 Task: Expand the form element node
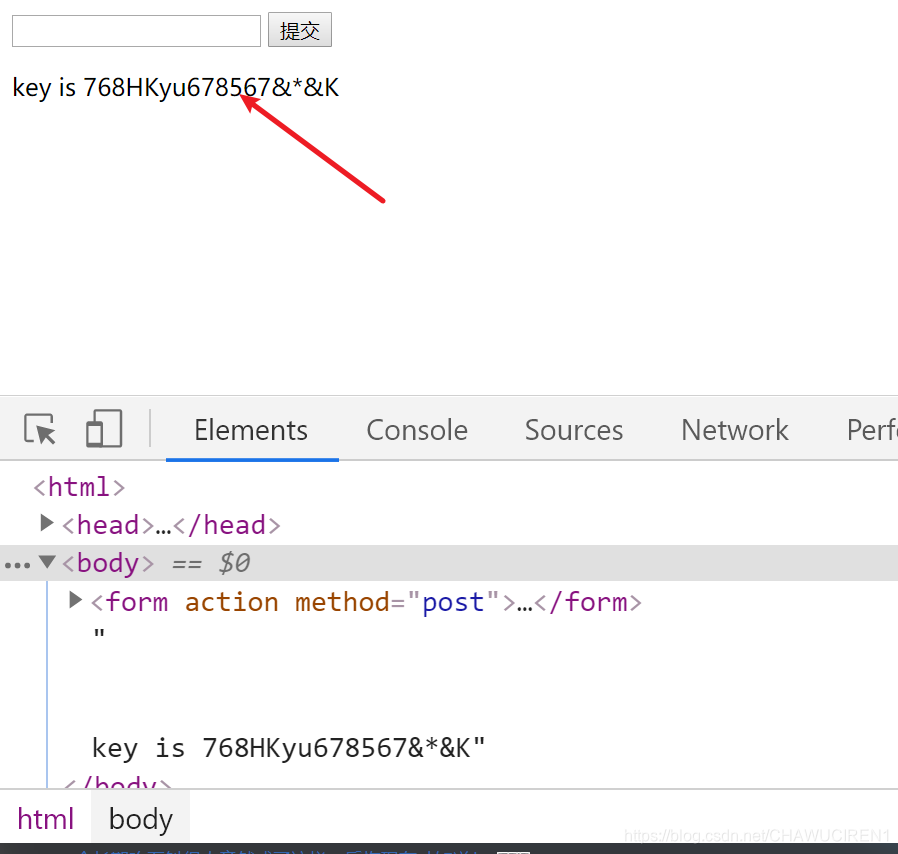point(75,600)
